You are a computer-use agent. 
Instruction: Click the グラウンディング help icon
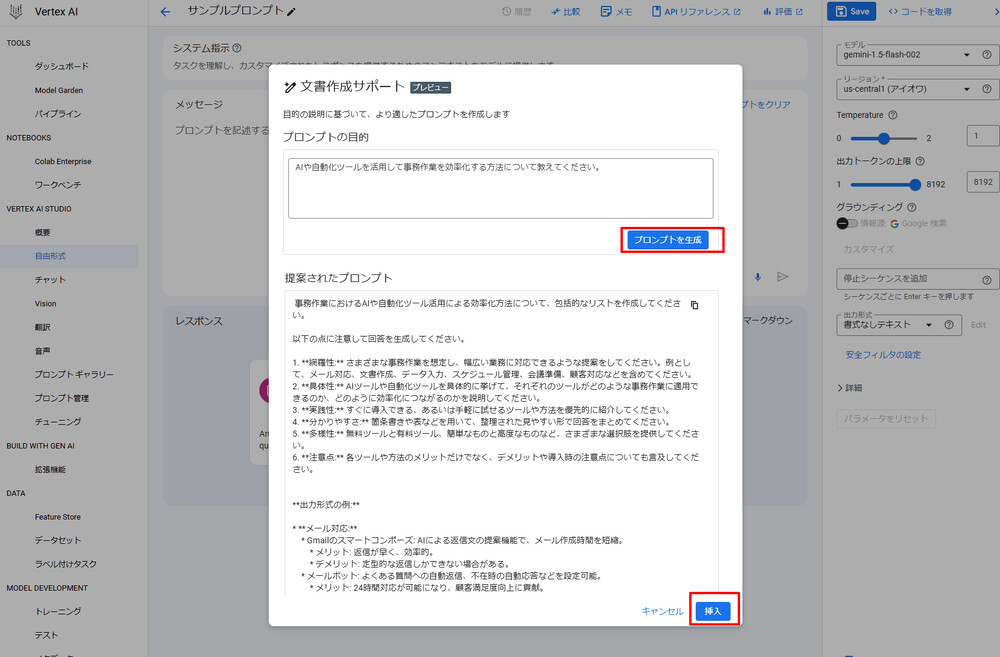pos(911,207)
